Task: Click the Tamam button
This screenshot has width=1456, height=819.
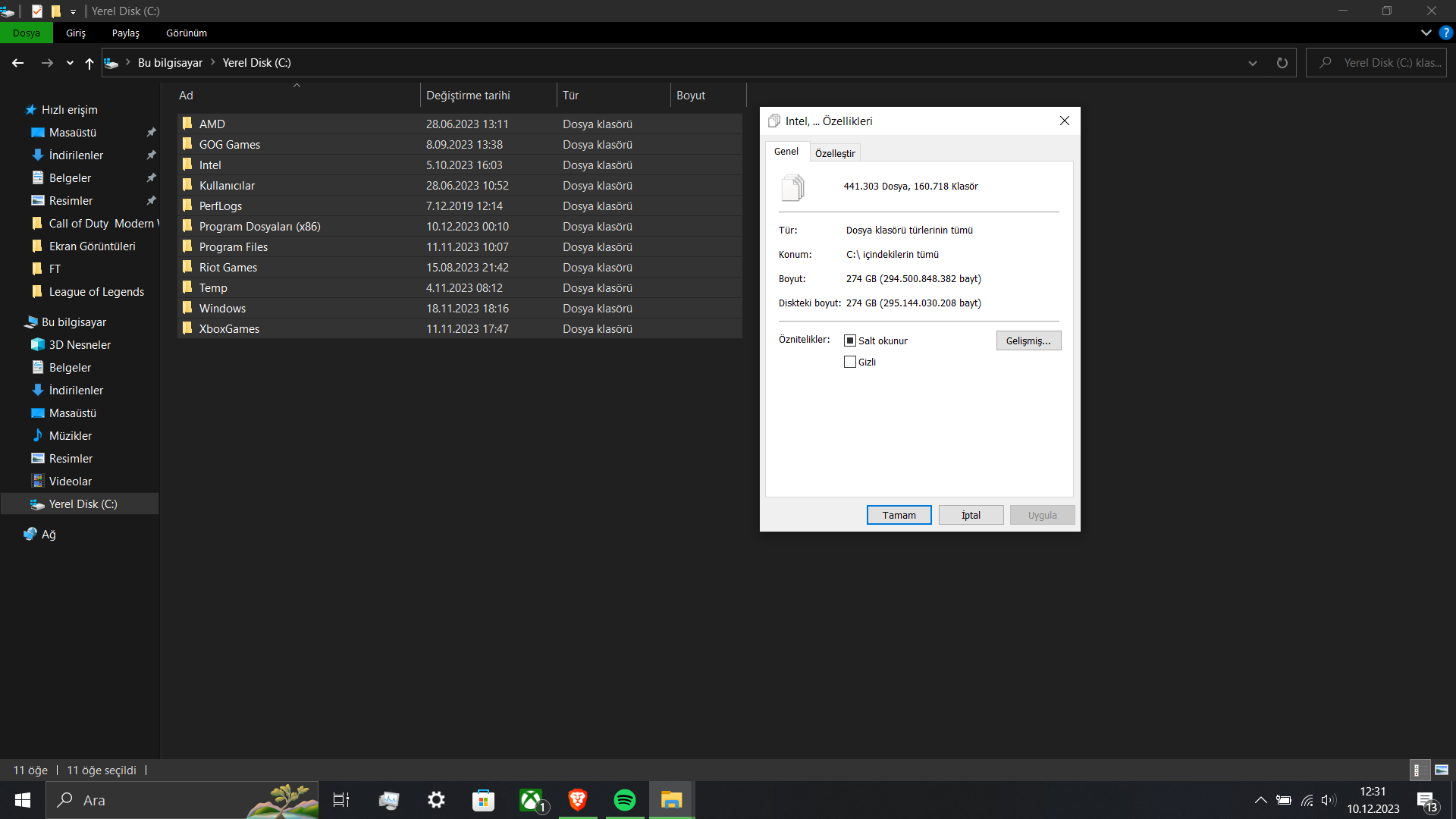Action: (x=899, y=515)
